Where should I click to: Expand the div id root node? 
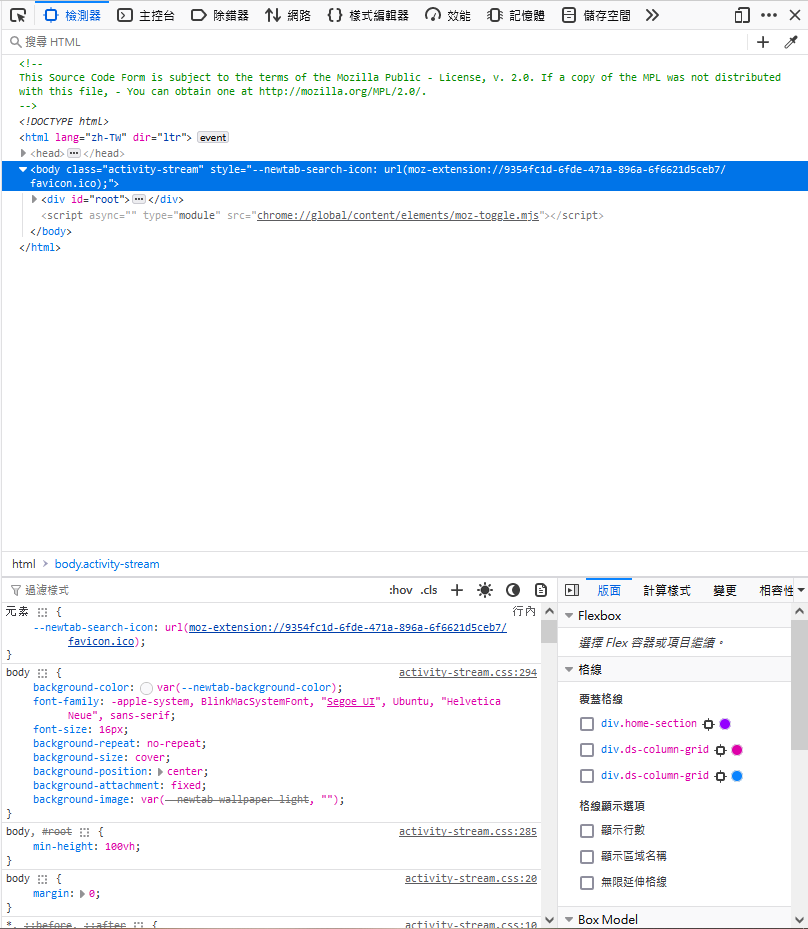(34, 199)
